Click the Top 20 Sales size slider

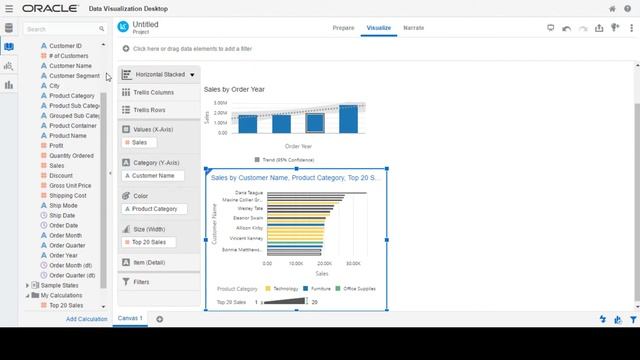[284, 302]
